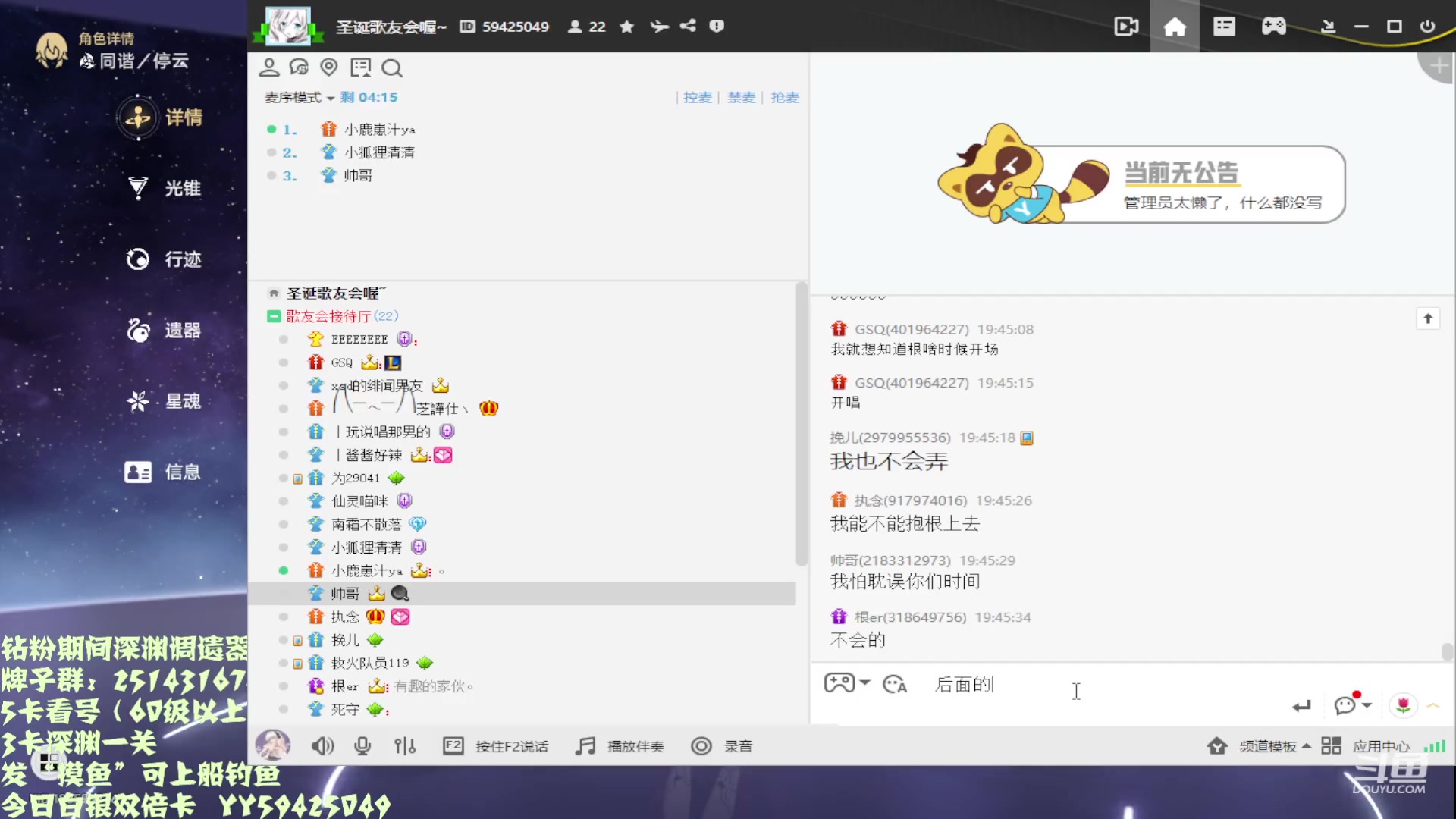Click the 抢麦 link
Image resolution: width=1456 pixels, height=819 pixels.
tap(785, 97)
